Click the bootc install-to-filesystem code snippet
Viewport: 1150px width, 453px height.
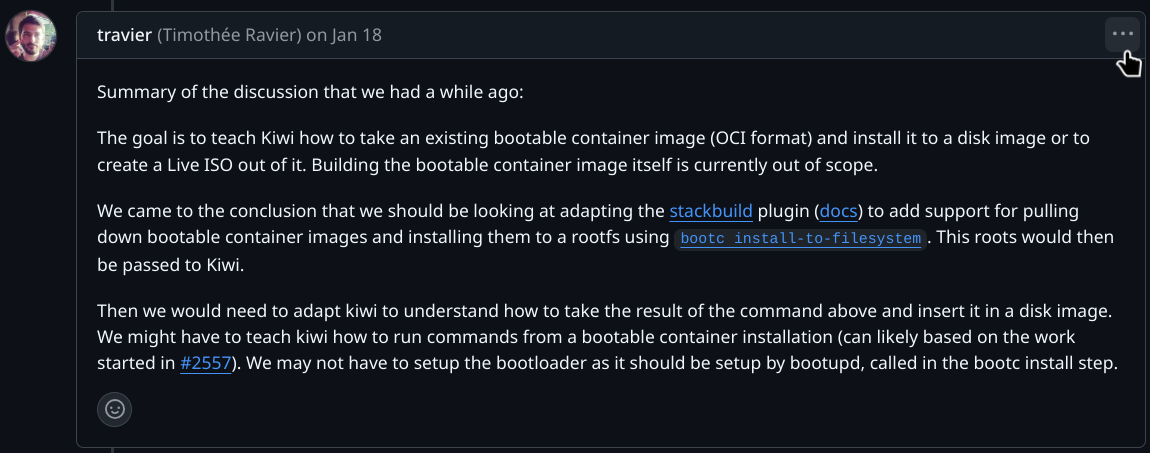click(800, 238)
